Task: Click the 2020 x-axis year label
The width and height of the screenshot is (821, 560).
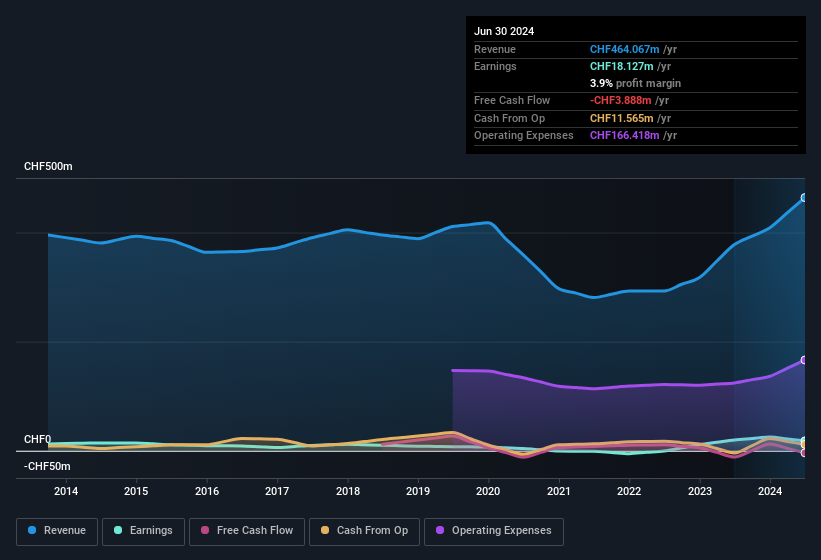Action: coord(488,491)
